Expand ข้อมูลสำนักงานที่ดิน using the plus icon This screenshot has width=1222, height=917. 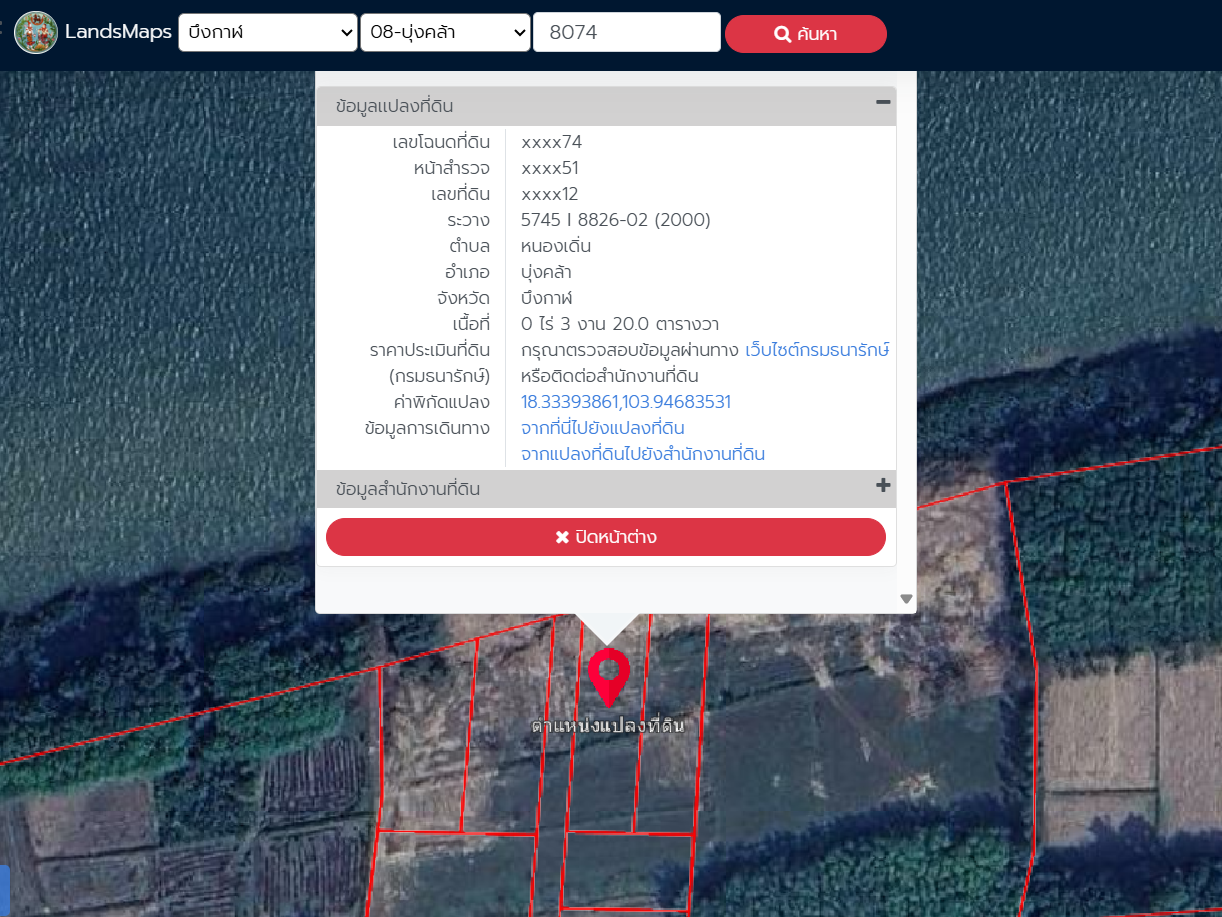pyautogui.click(x=882, y=486)
